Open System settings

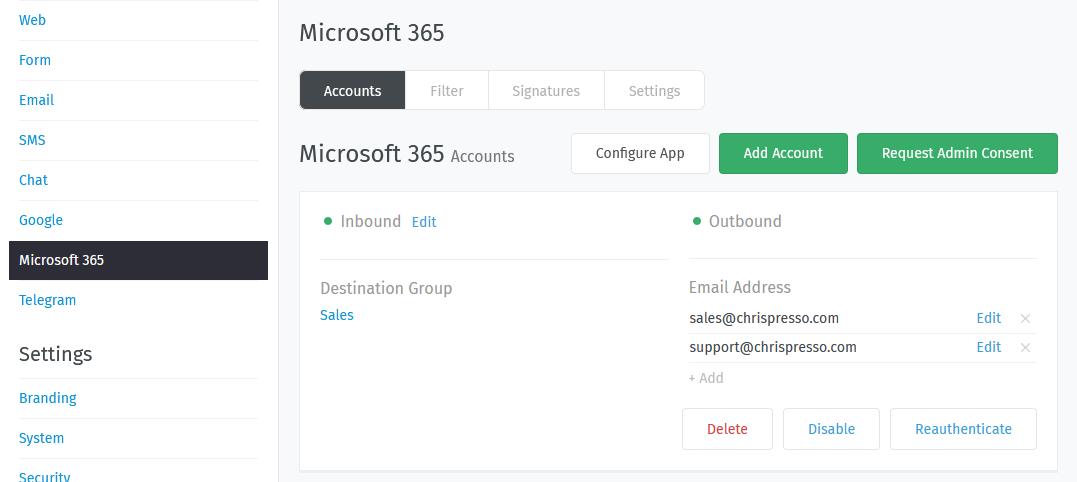click(x=41, y=438)
